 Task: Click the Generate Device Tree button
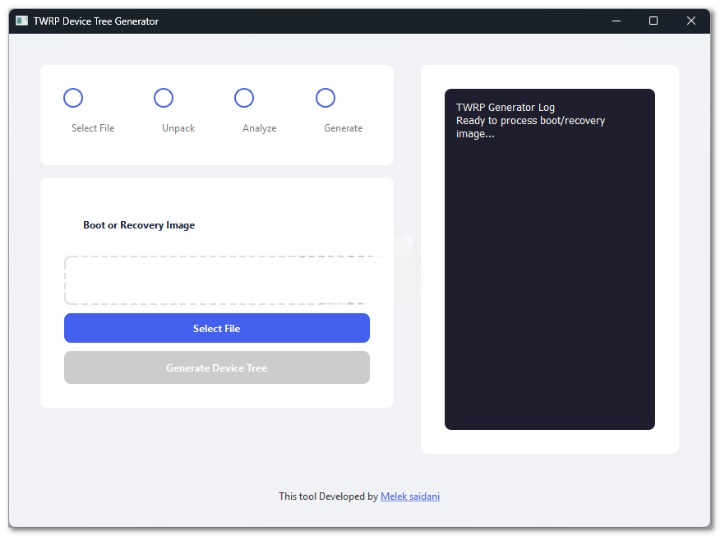tap(217, 367)
